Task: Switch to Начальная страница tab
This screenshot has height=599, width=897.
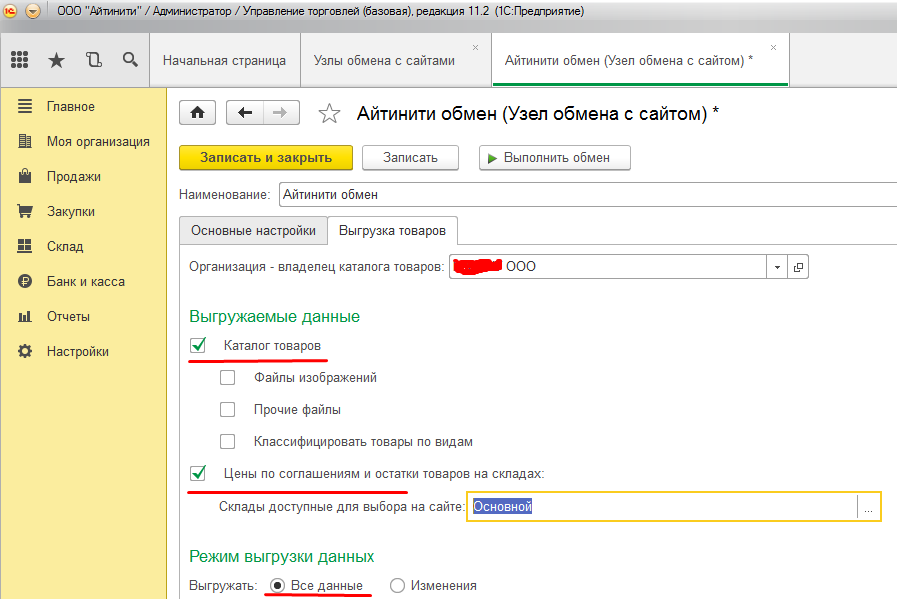Action: point(224,60)
